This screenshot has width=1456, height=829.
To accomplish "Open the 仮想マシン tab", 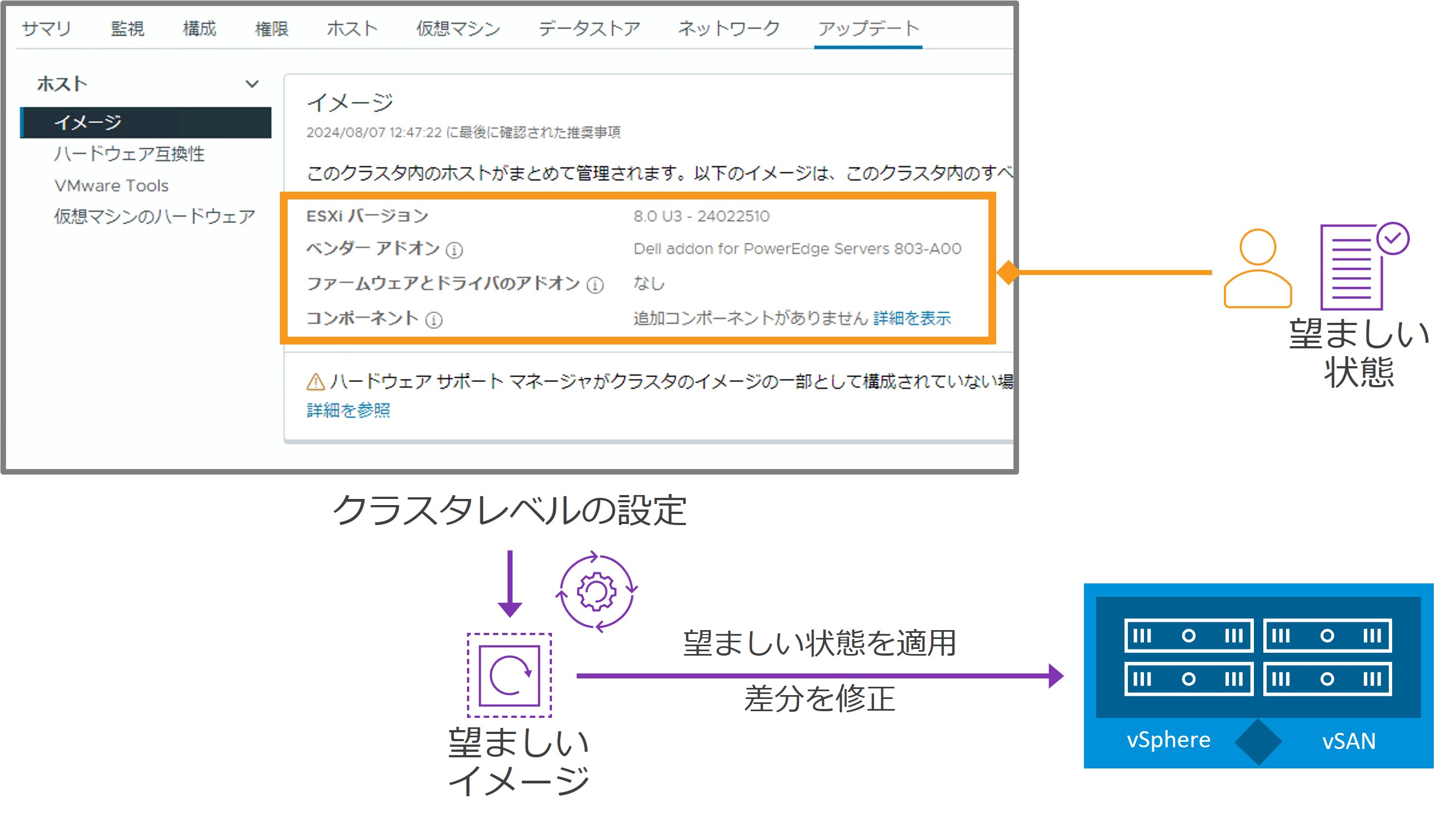I will pos(458,28).
